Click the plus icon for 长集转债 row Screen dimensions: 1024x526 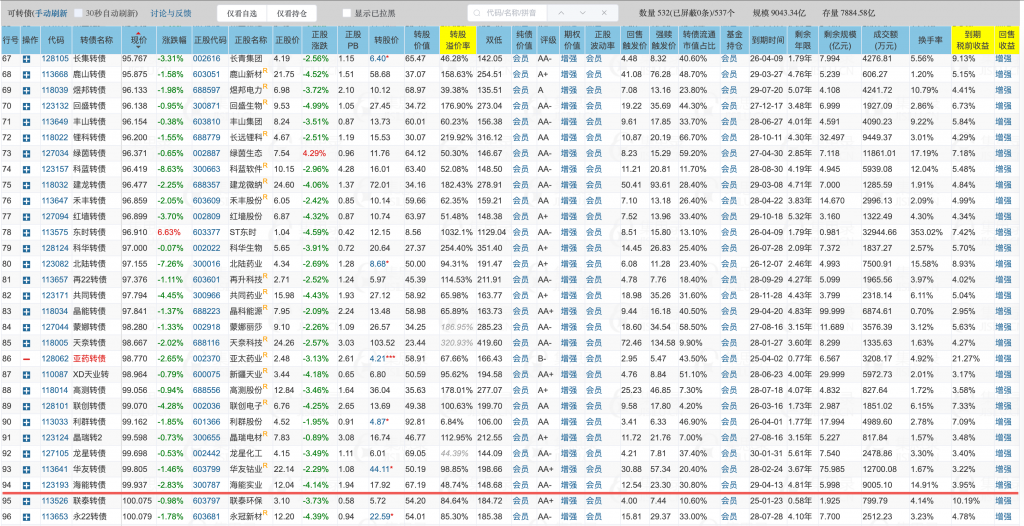pos(26,59)
